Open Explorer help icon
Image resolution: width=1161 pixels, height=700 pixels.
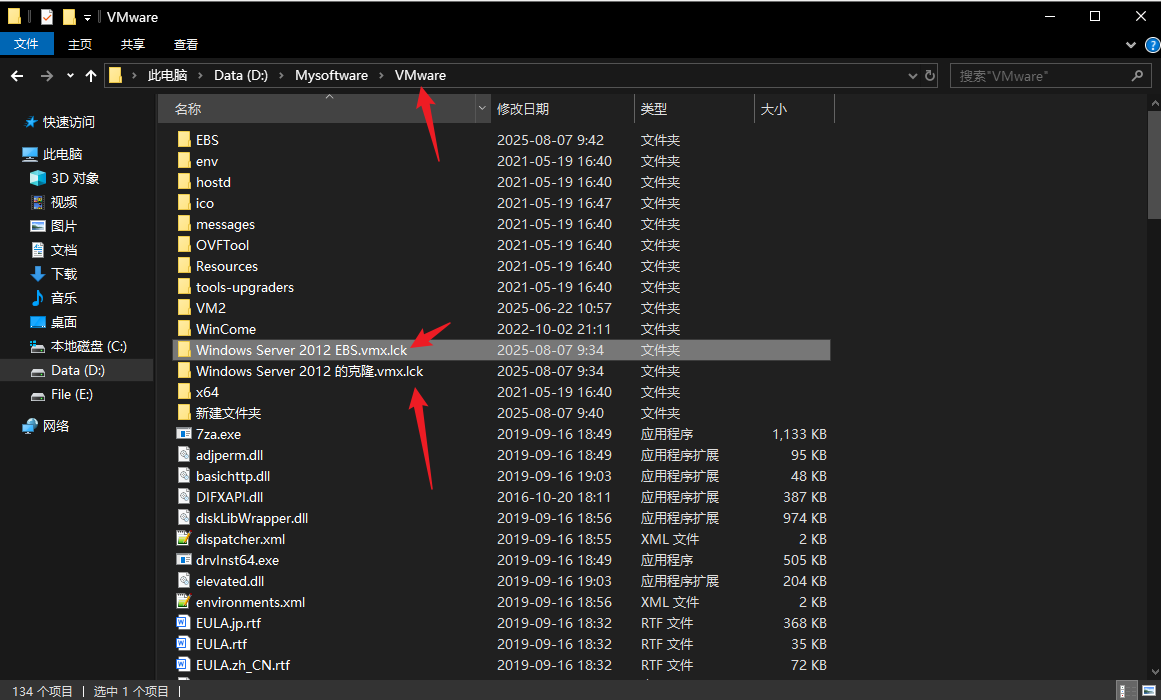tap(1153, 45)
